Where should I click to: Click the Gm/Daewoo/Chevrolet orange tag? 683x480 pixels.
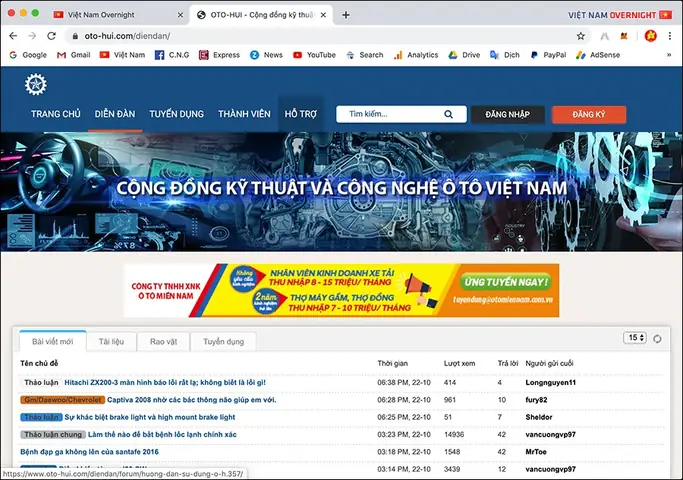point(62,400)
